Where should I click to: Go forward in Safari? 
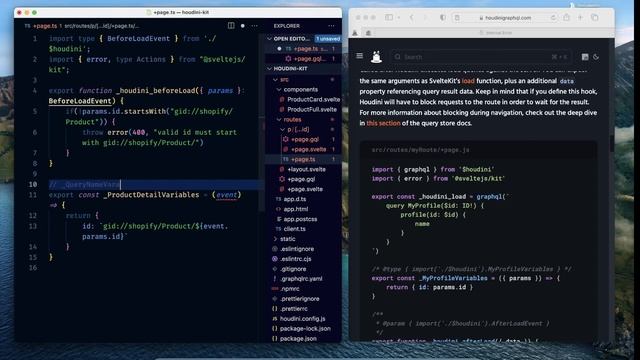[424, 18]
